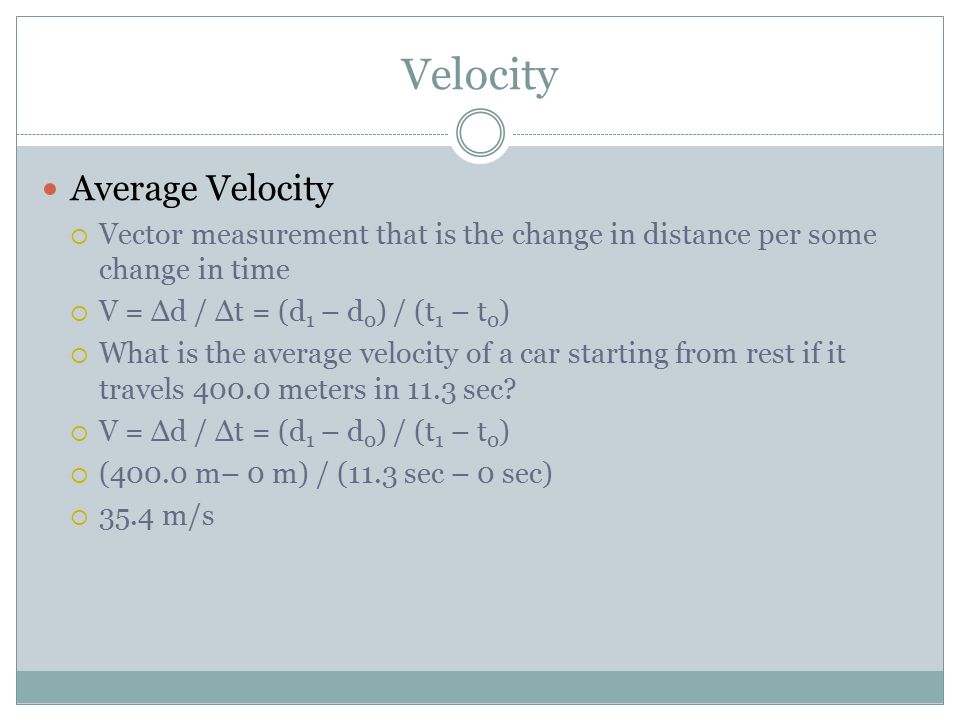This screenshot has height=720, width=960.
Task: Click the orange bullet beside Average Velocity
Action: [x=50, y=189]
